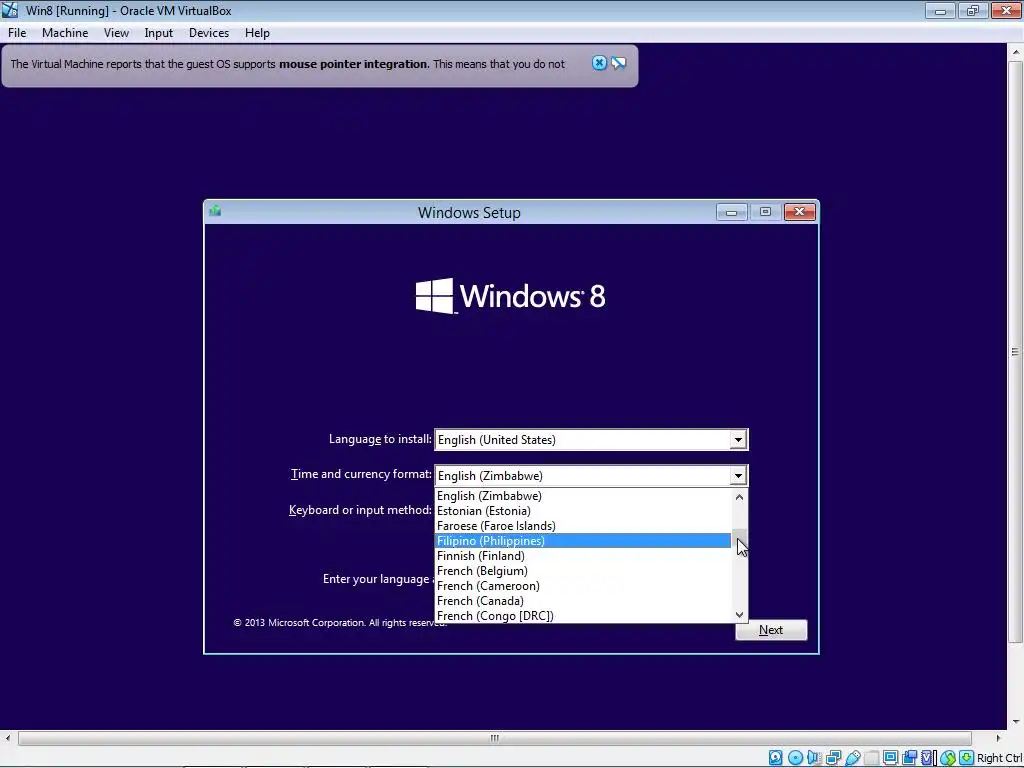Click the Next button
Image resolution: width=1024 pixels, height=768 pixels.
click(x=771, y=630)
